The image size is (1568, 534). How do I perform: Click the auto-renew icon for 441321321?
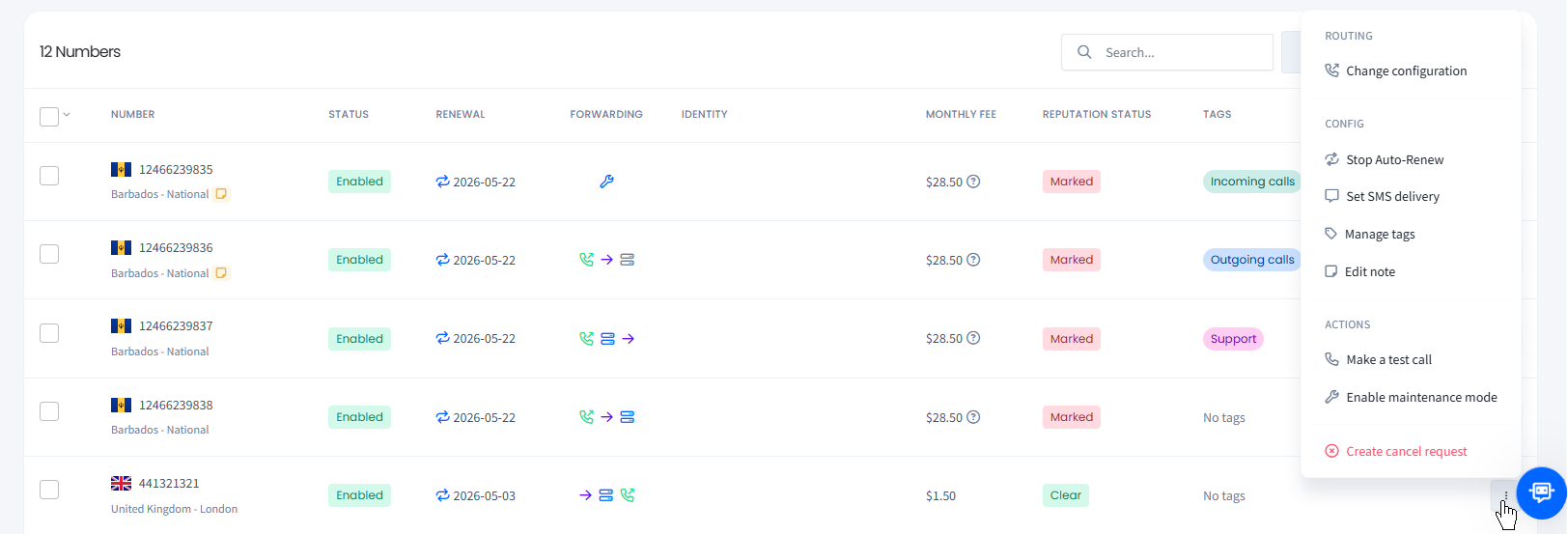pos(442,495)
